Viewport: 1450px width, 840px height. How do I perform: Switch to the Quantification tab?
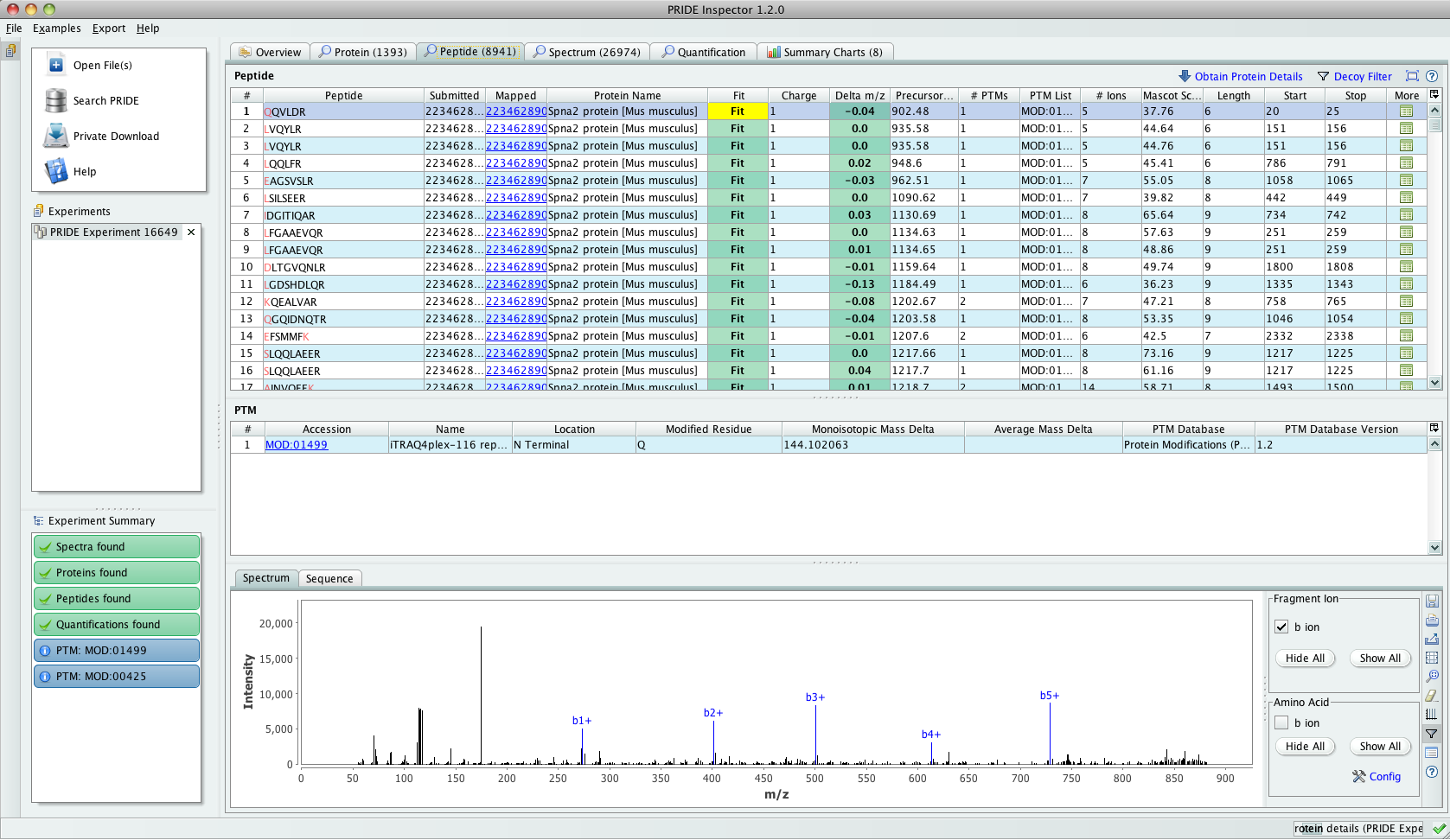703,52
